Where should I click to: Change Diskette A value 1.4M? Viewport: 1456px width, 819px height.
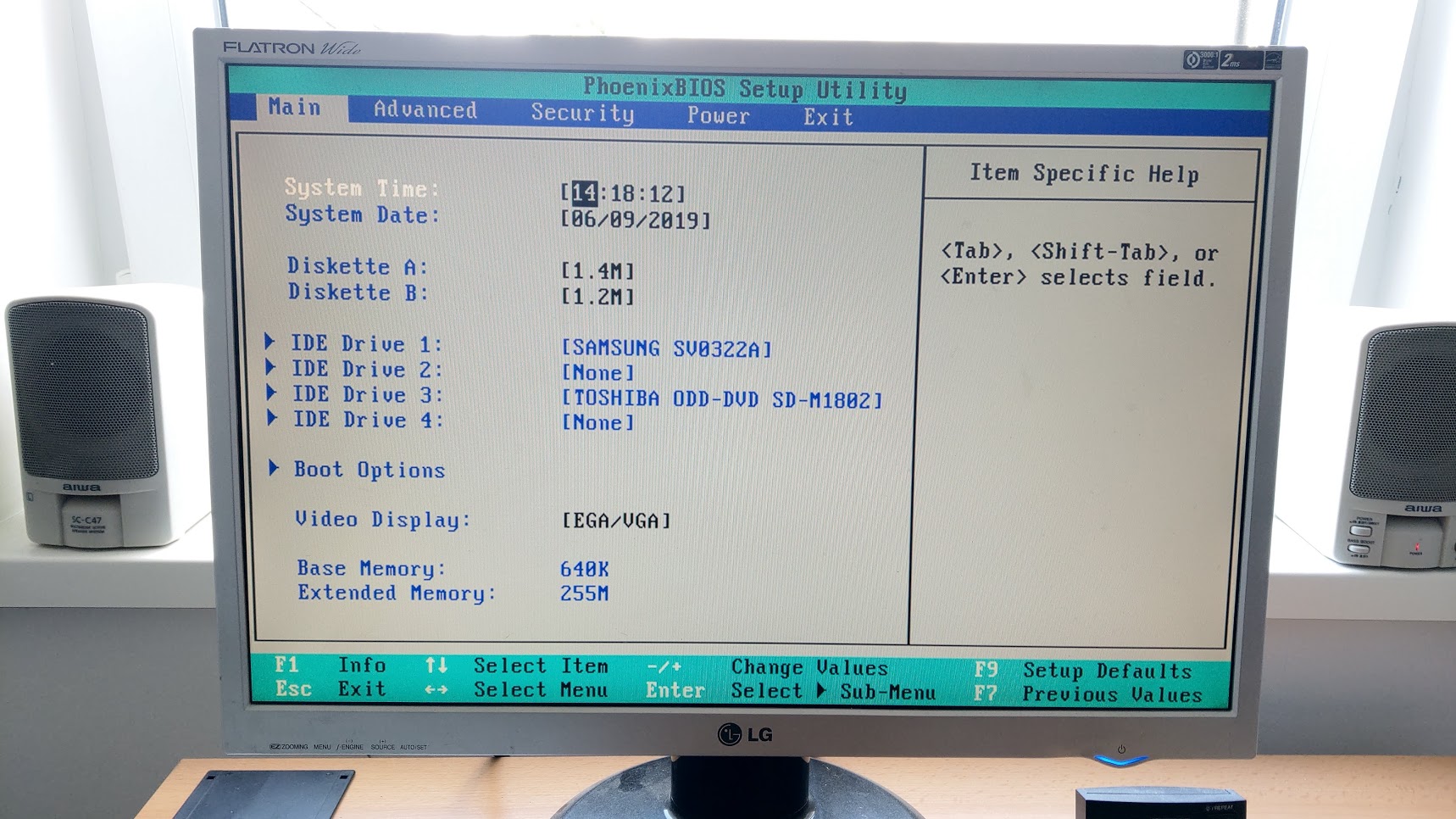point(597,271)
